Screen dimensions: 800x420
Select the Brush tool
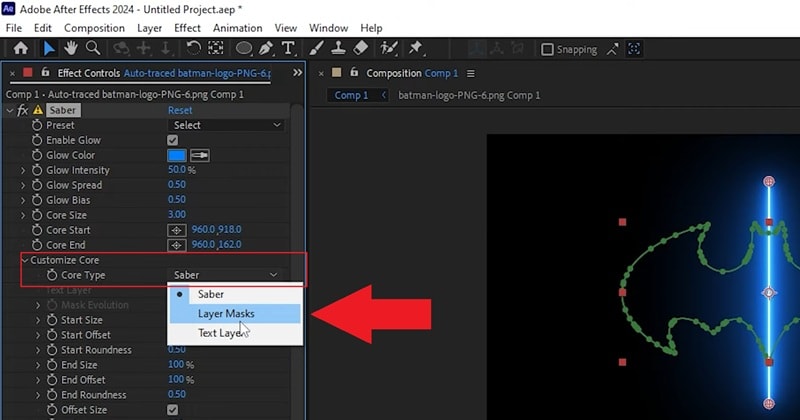click(x=316, y=48)
